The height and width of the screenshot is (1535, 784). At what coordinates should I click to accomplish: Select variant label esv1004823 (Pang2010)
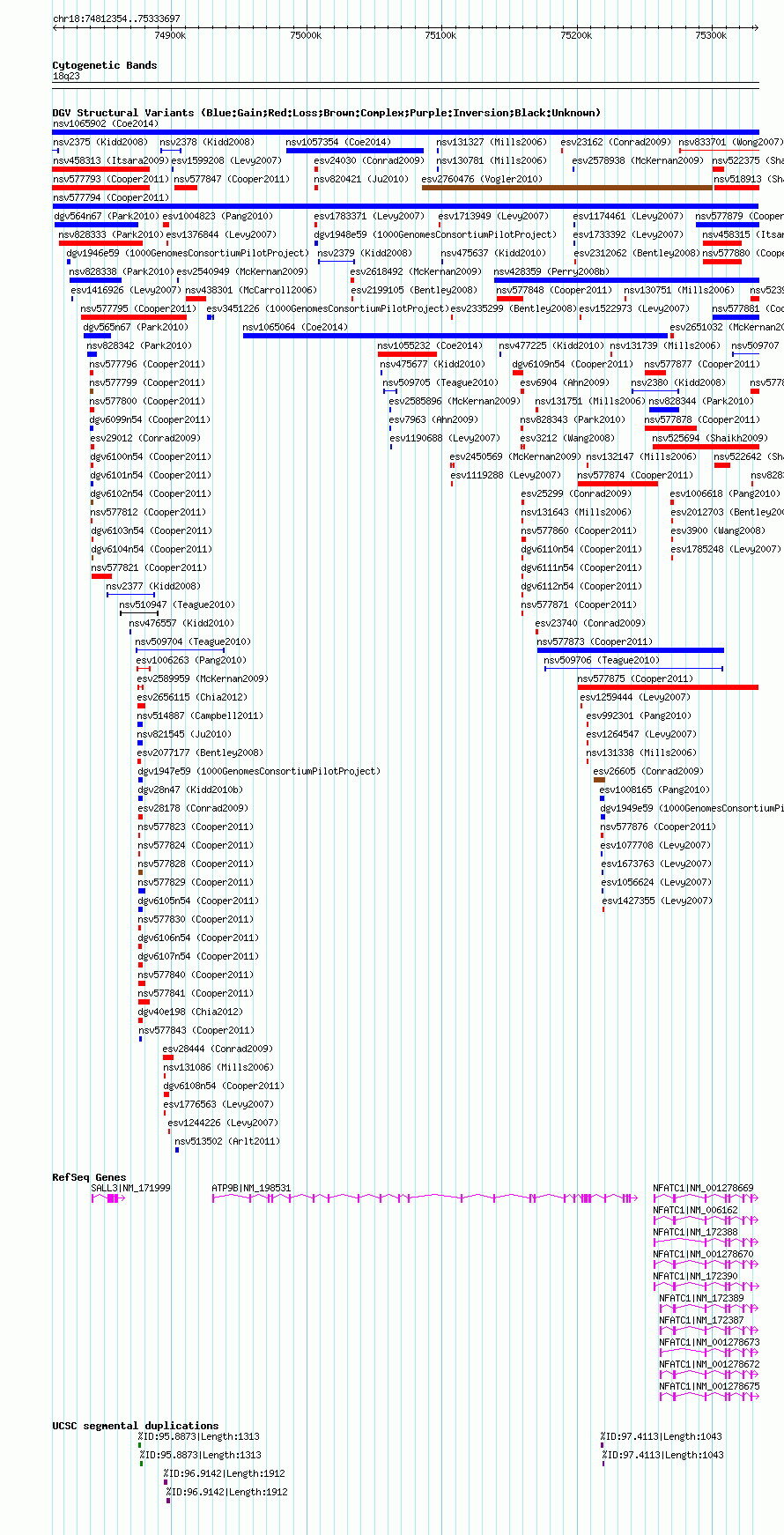[218, 216]
